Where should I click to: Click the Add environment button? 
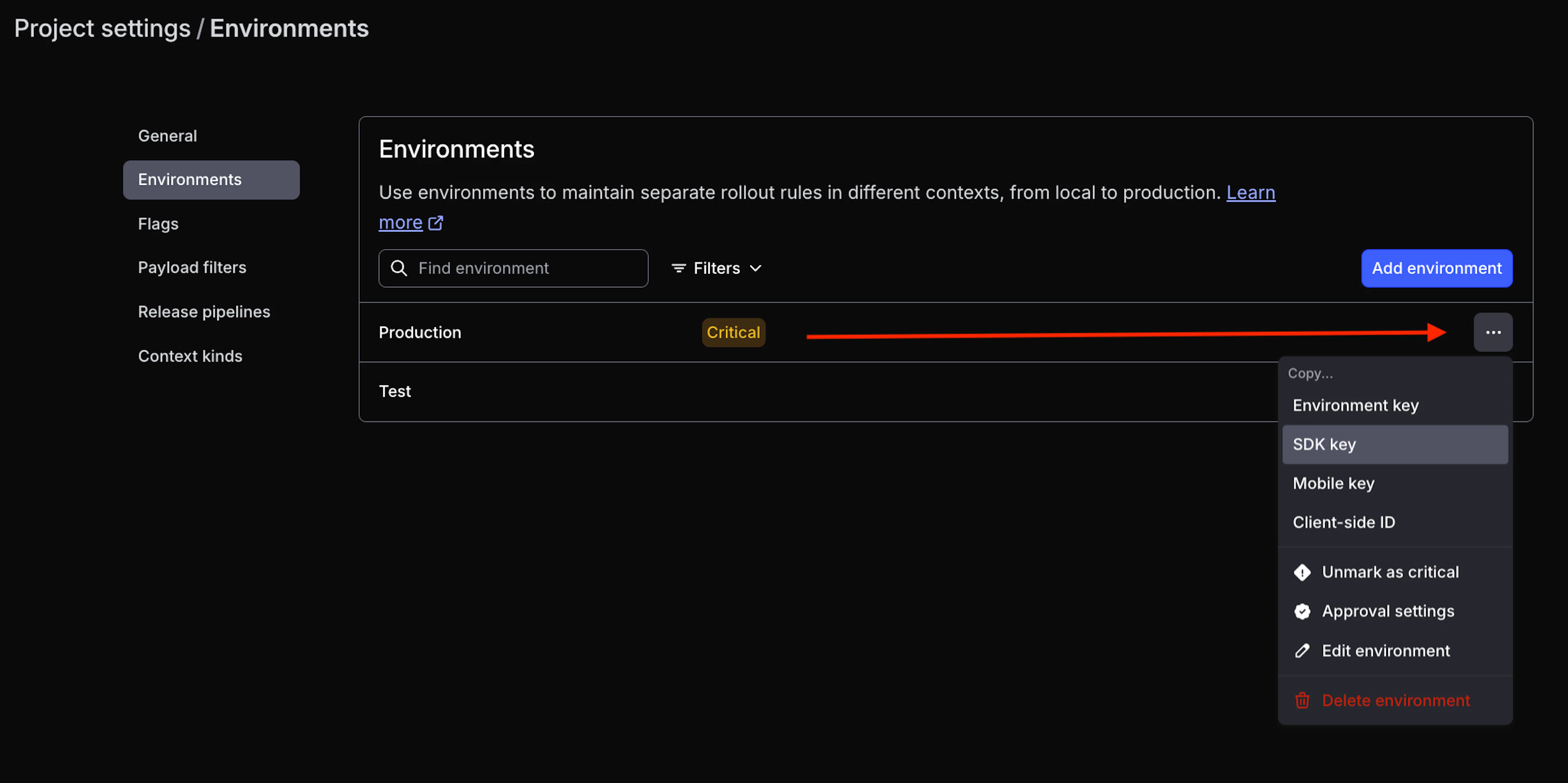point(1436,268)
